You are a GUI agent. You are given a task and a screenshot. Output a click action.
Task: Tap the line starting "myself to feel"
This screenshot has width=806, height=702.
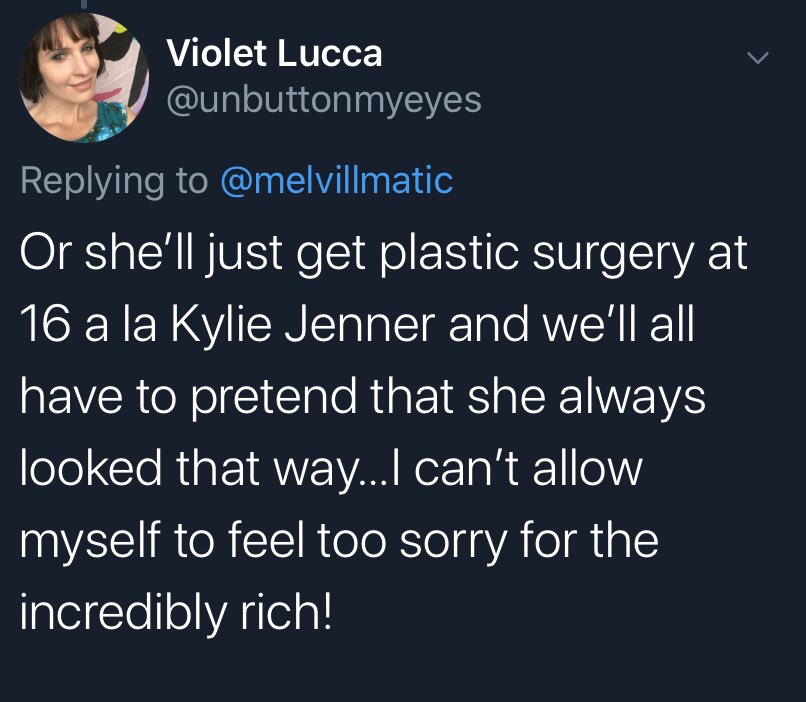(x=339, y=539)
